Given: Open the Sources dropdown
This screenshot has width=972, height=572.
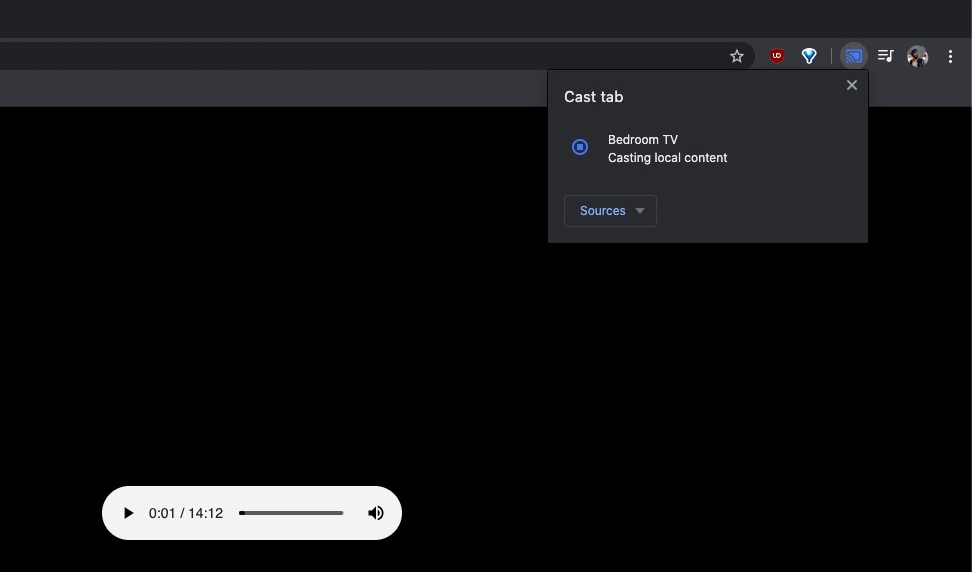Looking at the screenshot, I should (x=603, y=211).
